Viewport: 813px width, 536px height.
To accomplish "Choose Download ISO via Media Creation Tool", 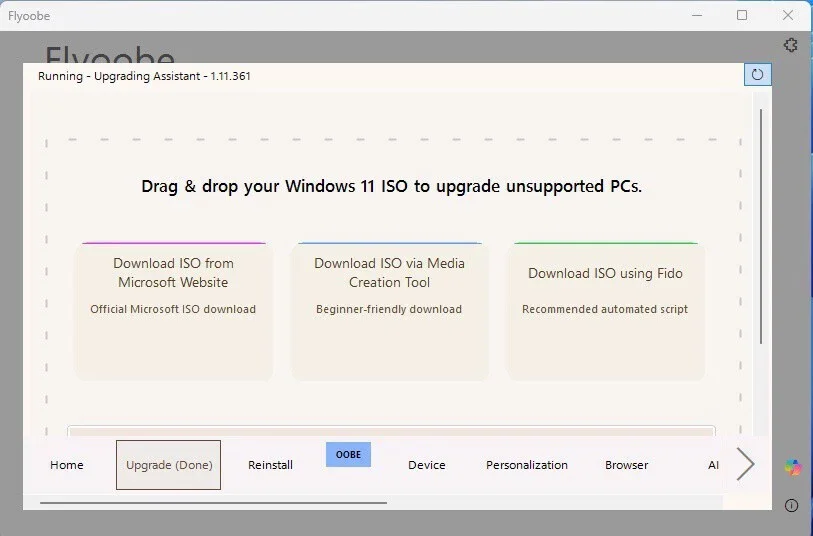I will pyautogui.click(x=389, y=311).
